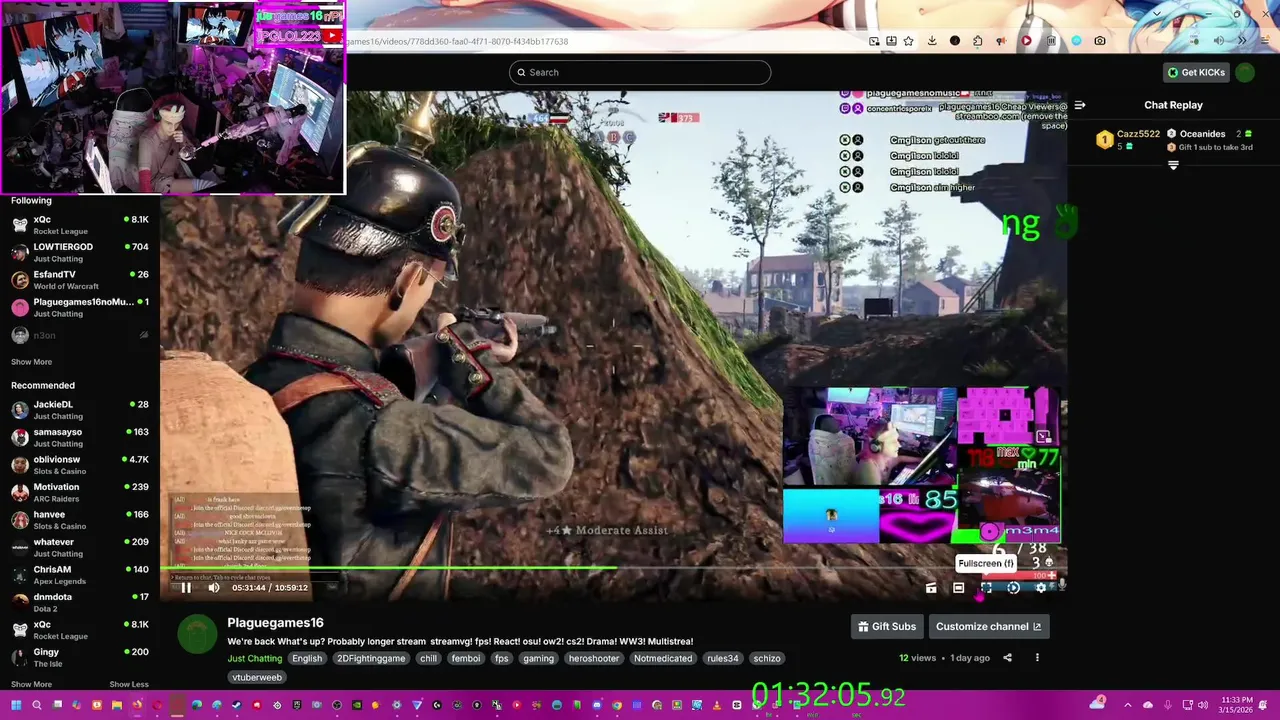Image resolution: width=1280 pixels, height=720 pixels.
Task: Mute the video player volume
Action: coord(213,588)
